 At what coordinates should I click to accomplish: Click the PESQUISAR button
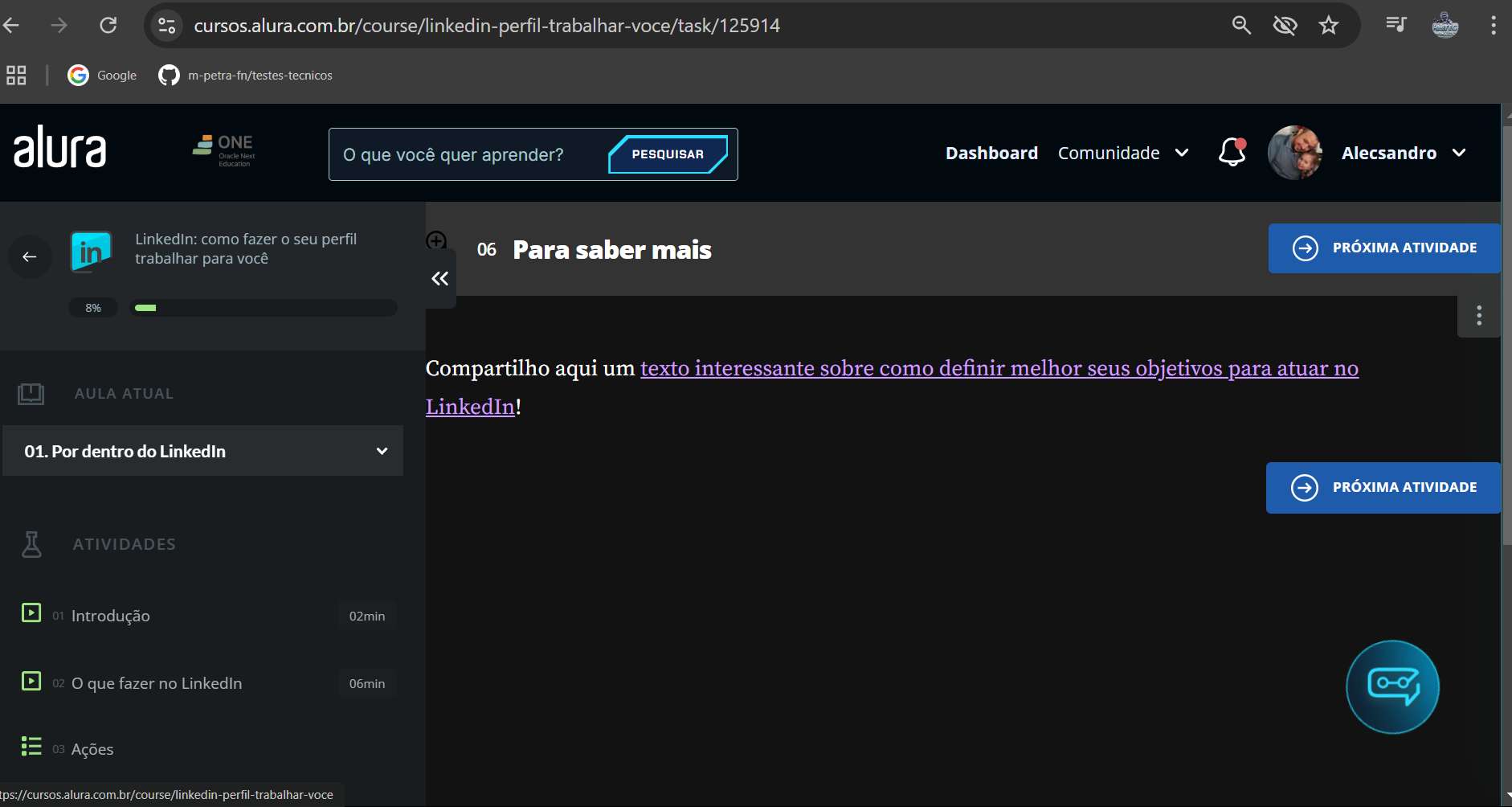pos(668,154)
